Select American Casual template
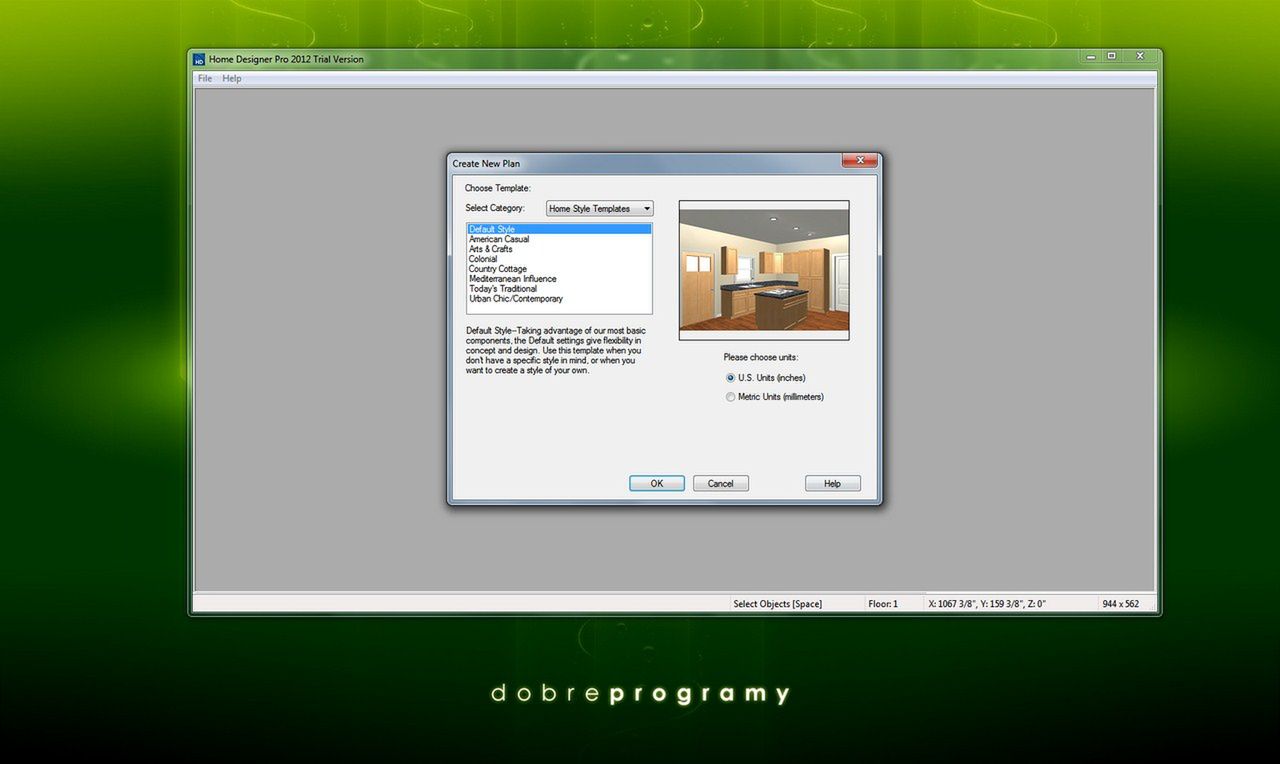Viewport: 1280px width, 764px height. [559, 239]
